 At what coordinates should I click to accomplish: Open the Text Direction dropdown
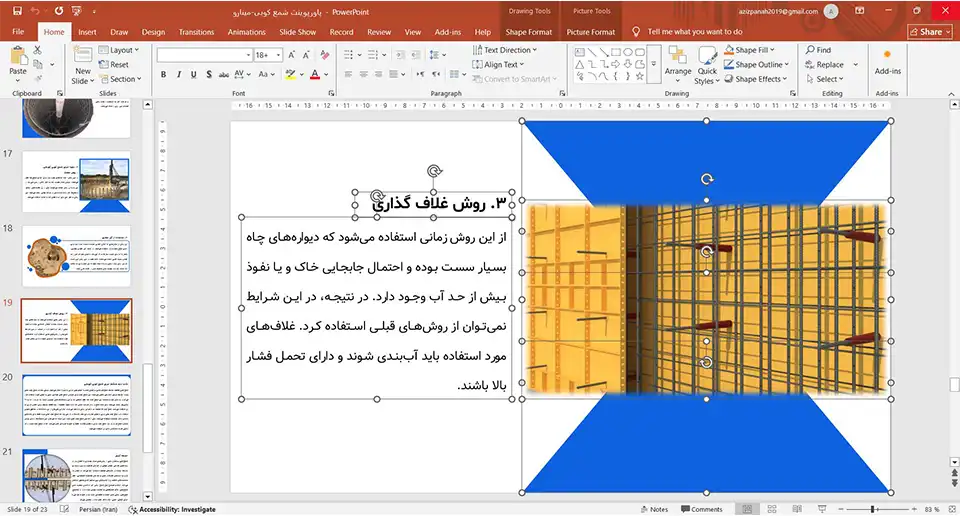click(504, 50)
